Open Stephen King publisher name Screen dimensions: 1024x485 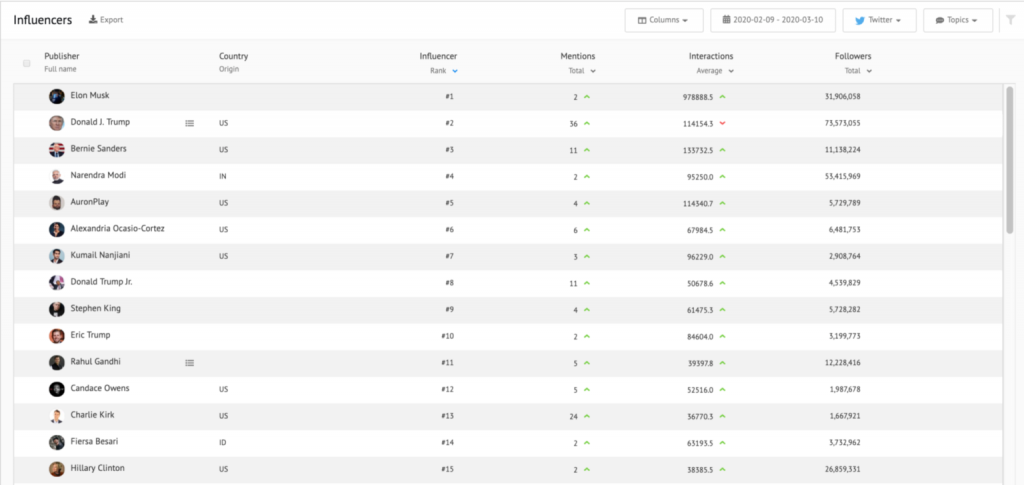click(x=95, y=308)
